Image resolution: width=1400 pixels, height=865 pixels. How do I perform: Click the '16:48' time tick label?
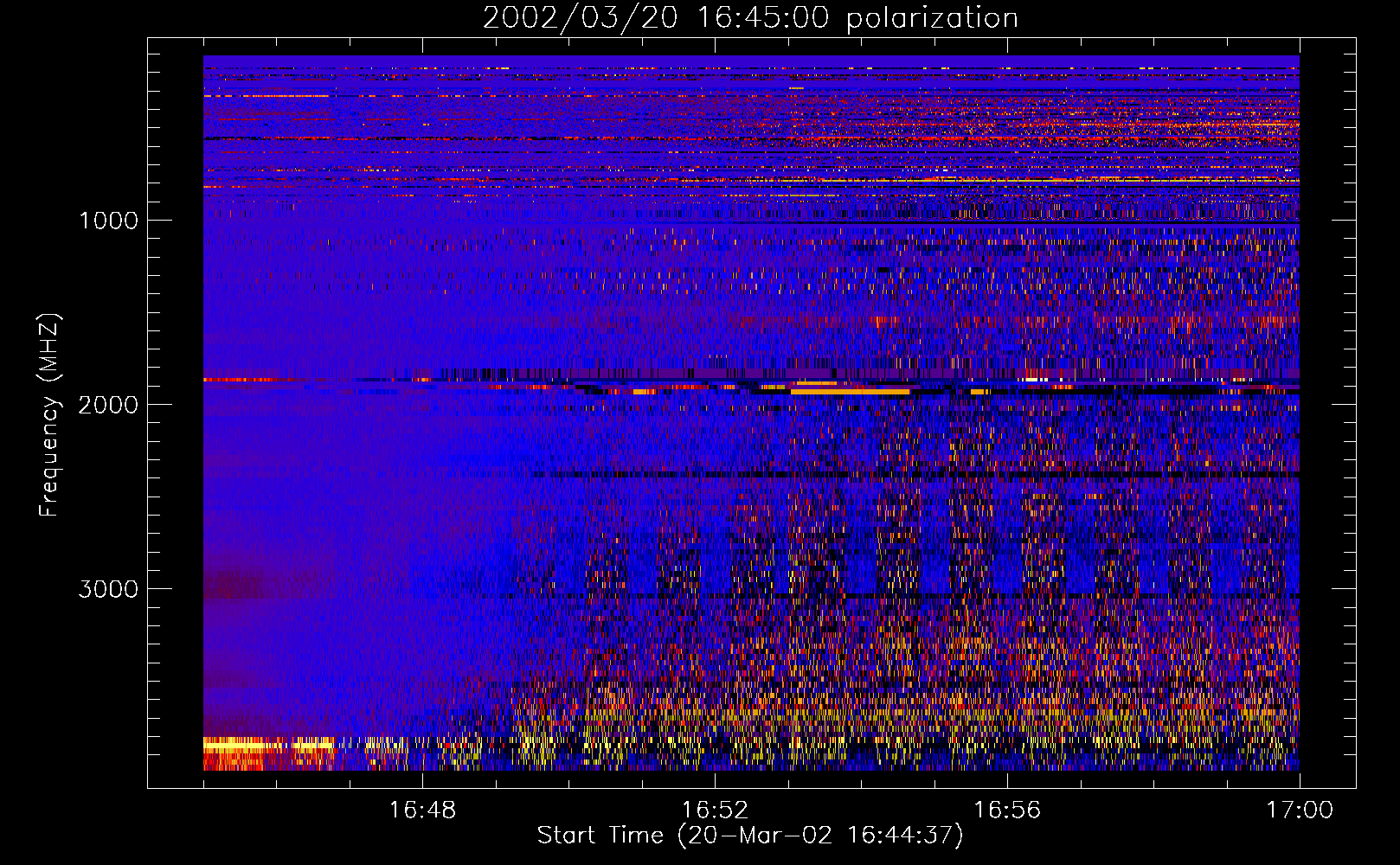click(422, 811)
